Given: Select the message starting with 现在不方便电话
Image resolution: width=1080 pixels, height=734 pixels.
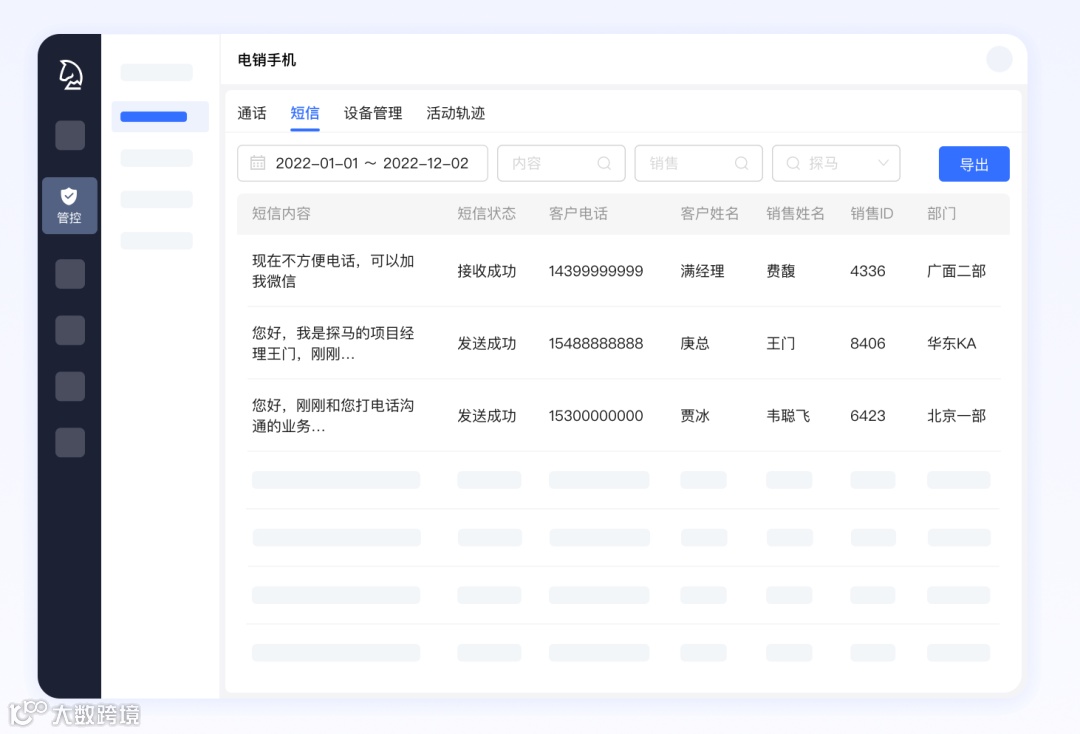Looking at the screenshot, I should (335, 270).
